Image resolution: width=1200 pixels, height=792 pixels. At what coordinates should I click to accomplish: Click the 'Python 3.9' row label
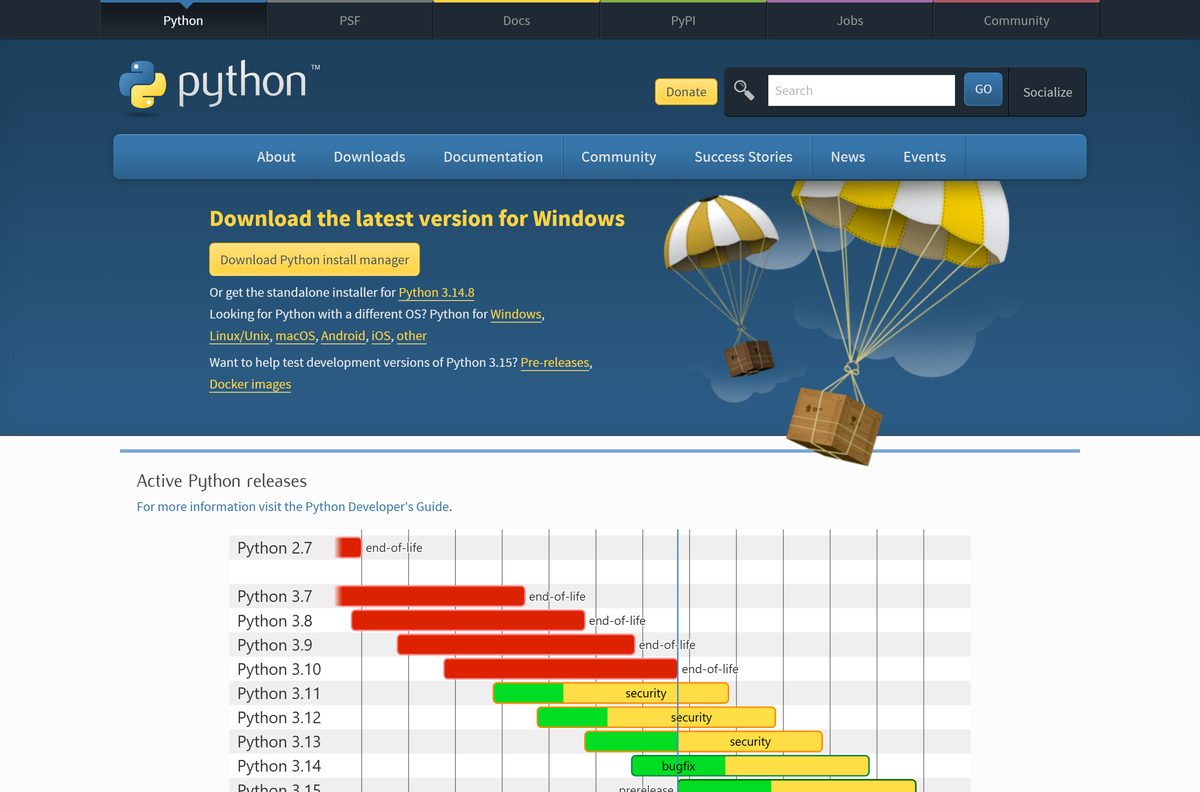click(275, 645)
